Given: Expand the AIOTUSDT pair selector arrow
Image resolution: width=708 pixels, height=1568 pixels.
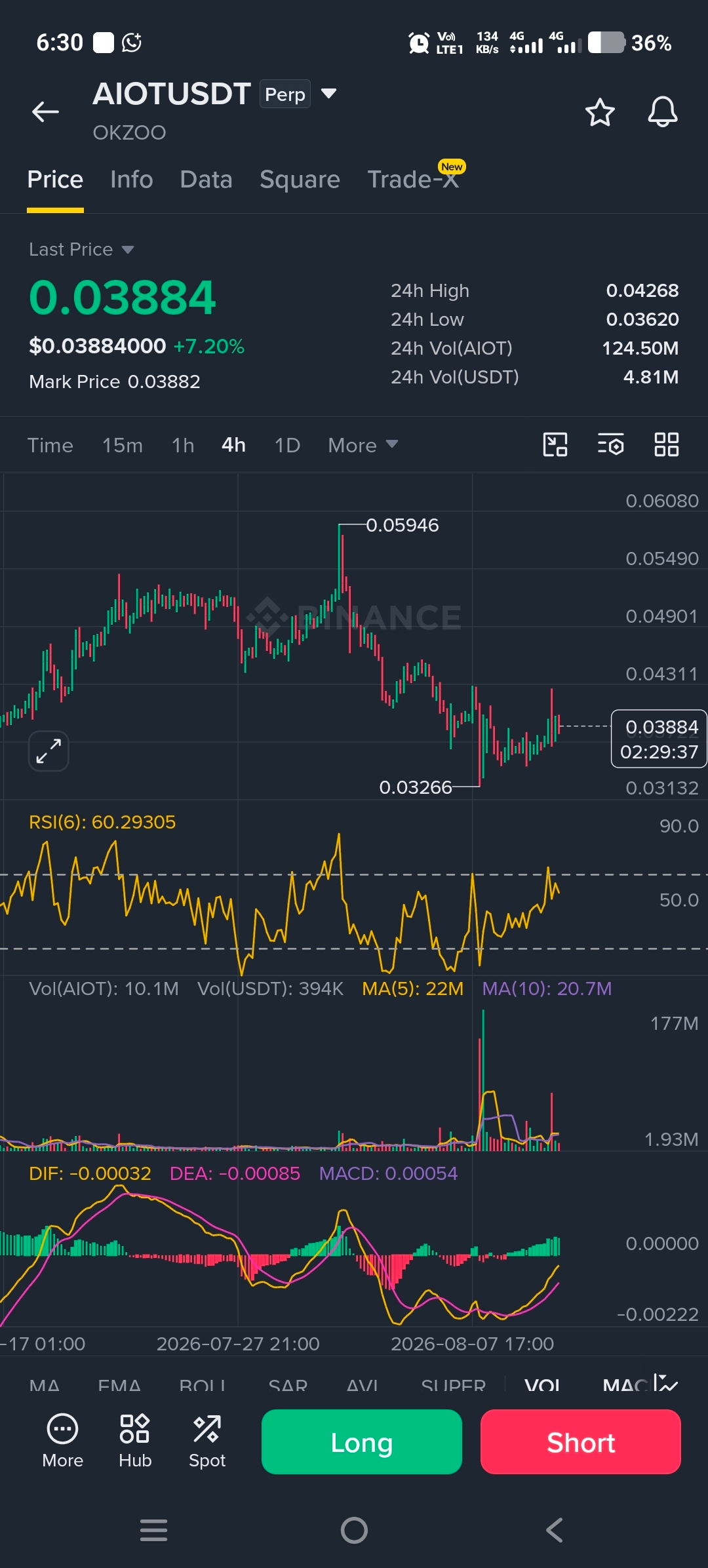Looking at the screenshot, I should pos(328,94).
